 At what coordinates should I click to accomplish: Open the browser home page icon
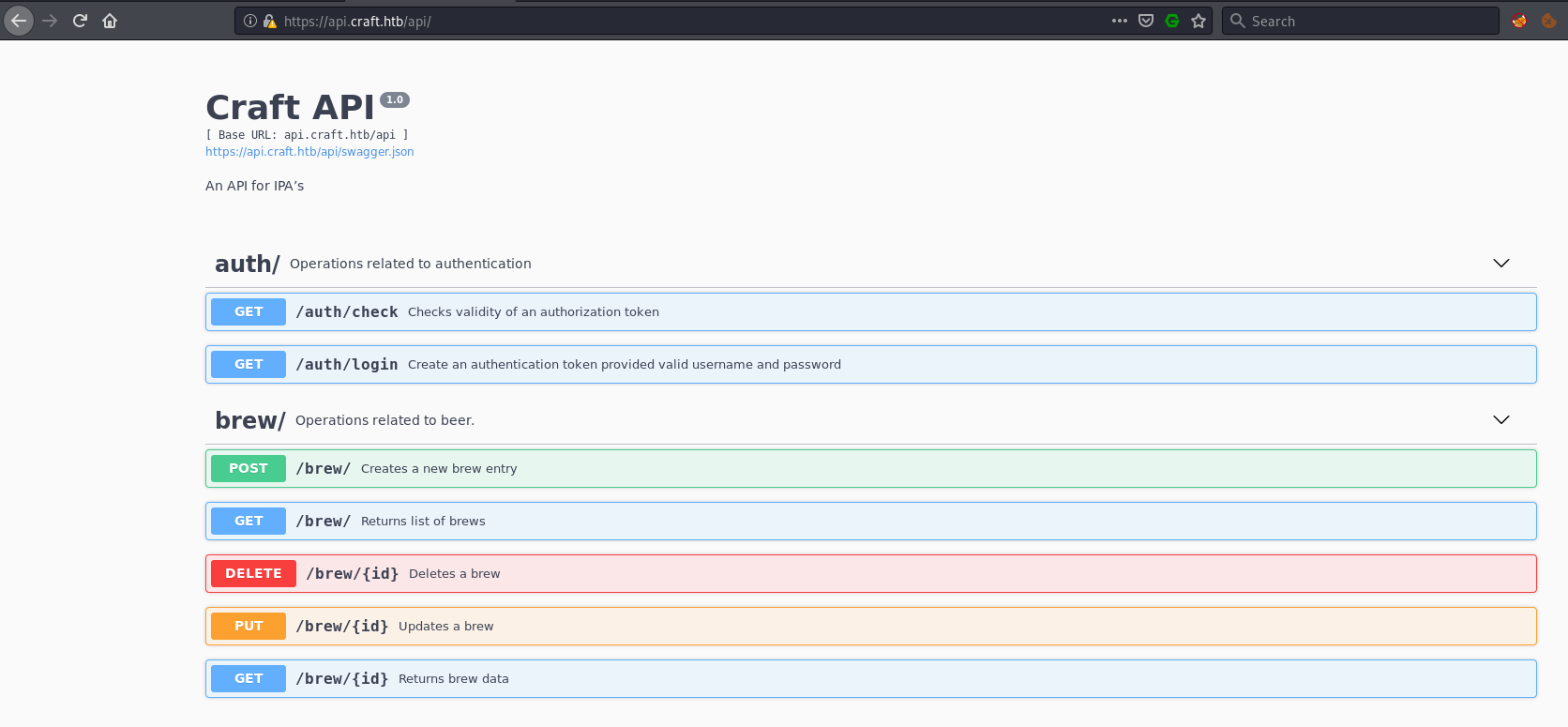[110, 21]
